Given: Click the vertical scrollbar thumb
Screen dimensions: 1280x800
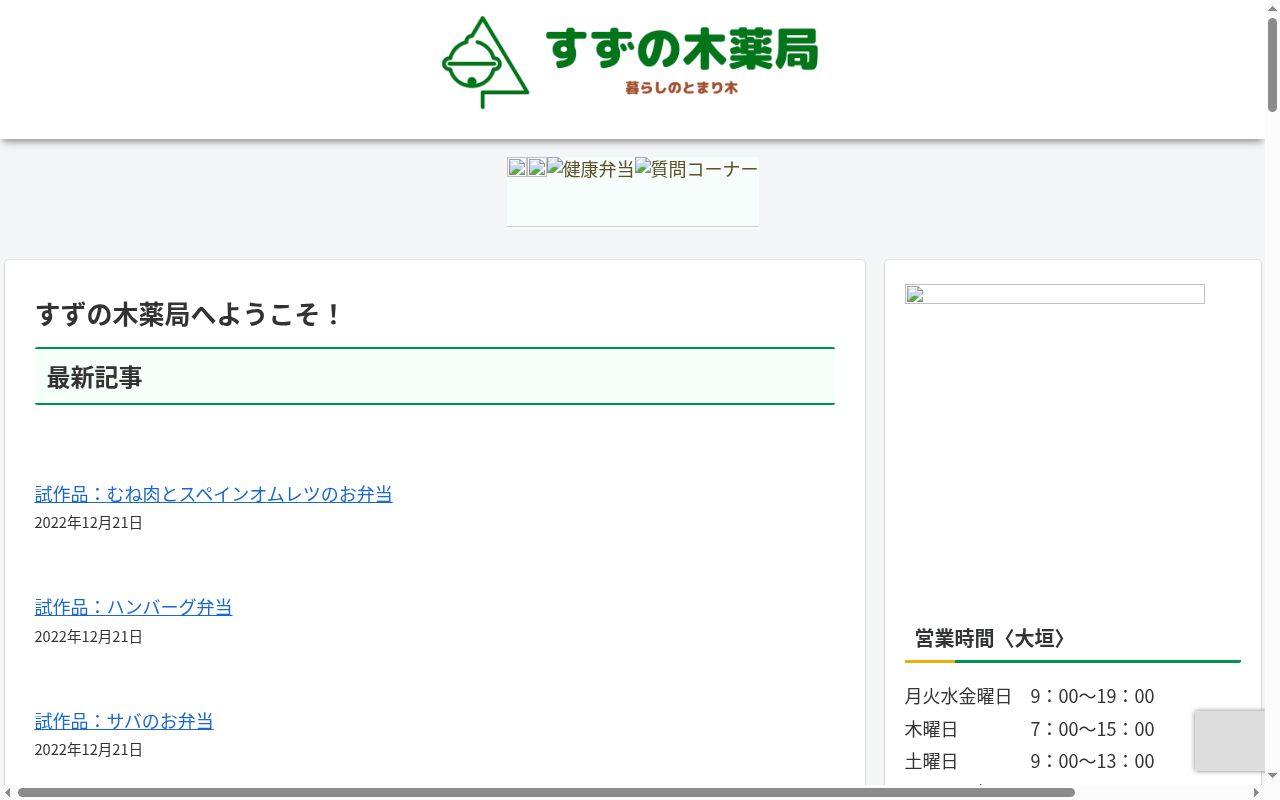Looking at the screenshot, I should pos(1272,64).
